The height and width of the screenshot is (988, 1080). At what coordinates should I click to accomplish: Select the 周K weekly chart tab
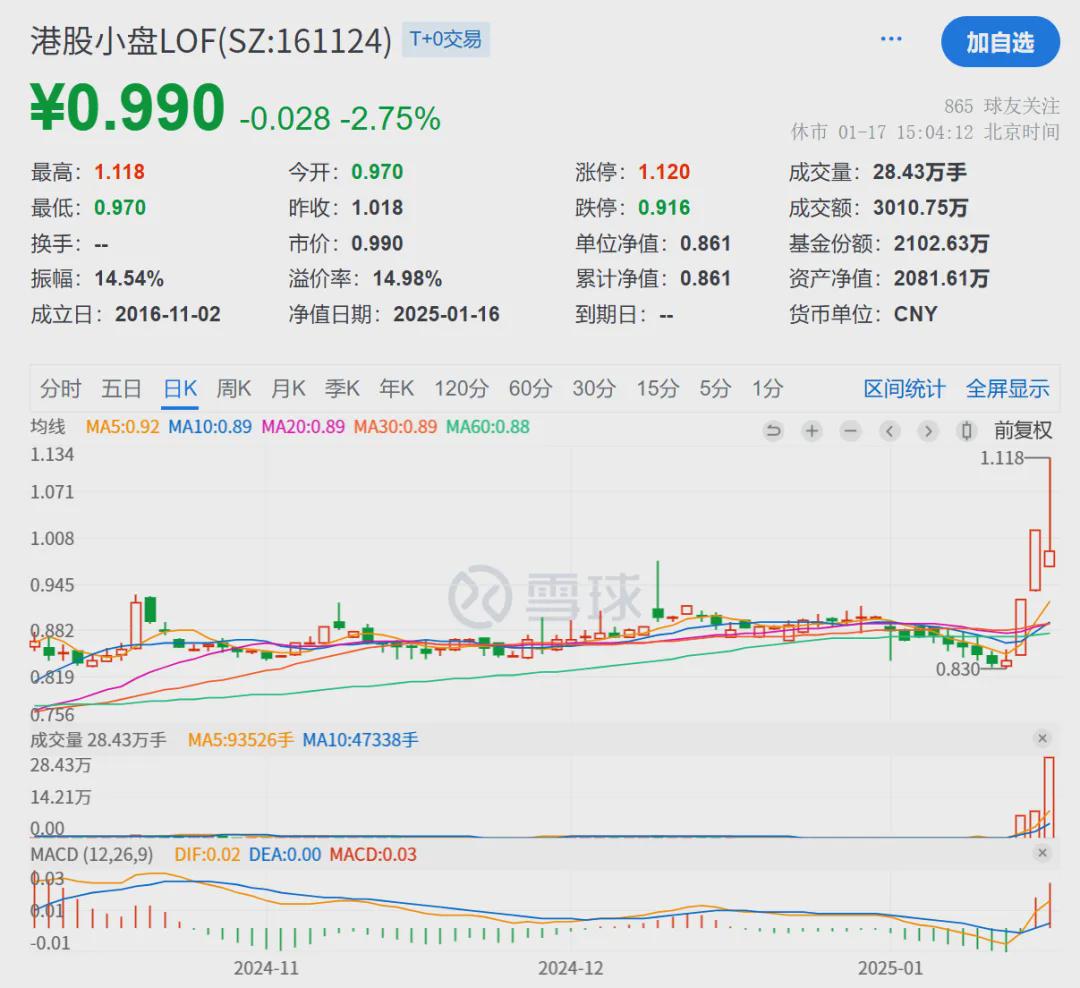(233, 389)
